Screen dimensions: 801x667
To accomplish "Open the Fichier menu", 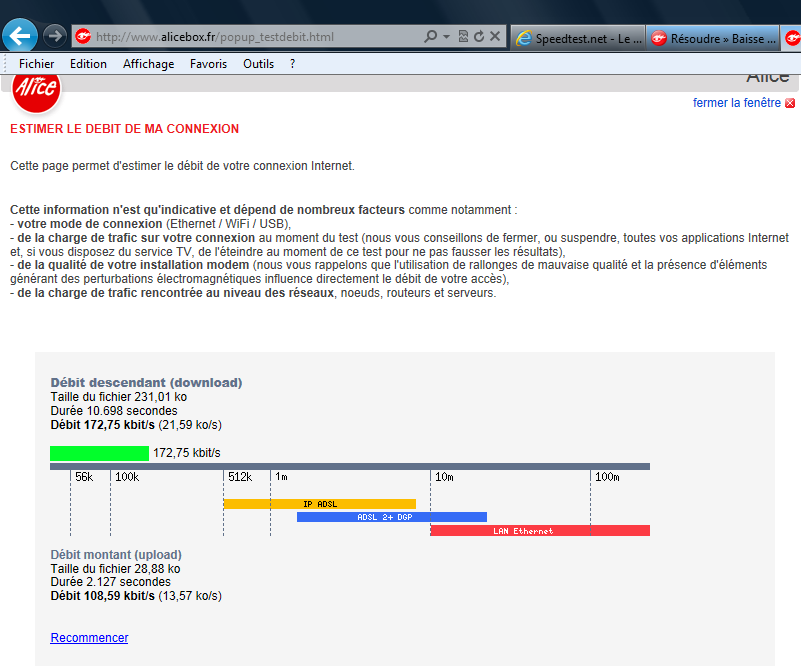I will click(36, 64).
